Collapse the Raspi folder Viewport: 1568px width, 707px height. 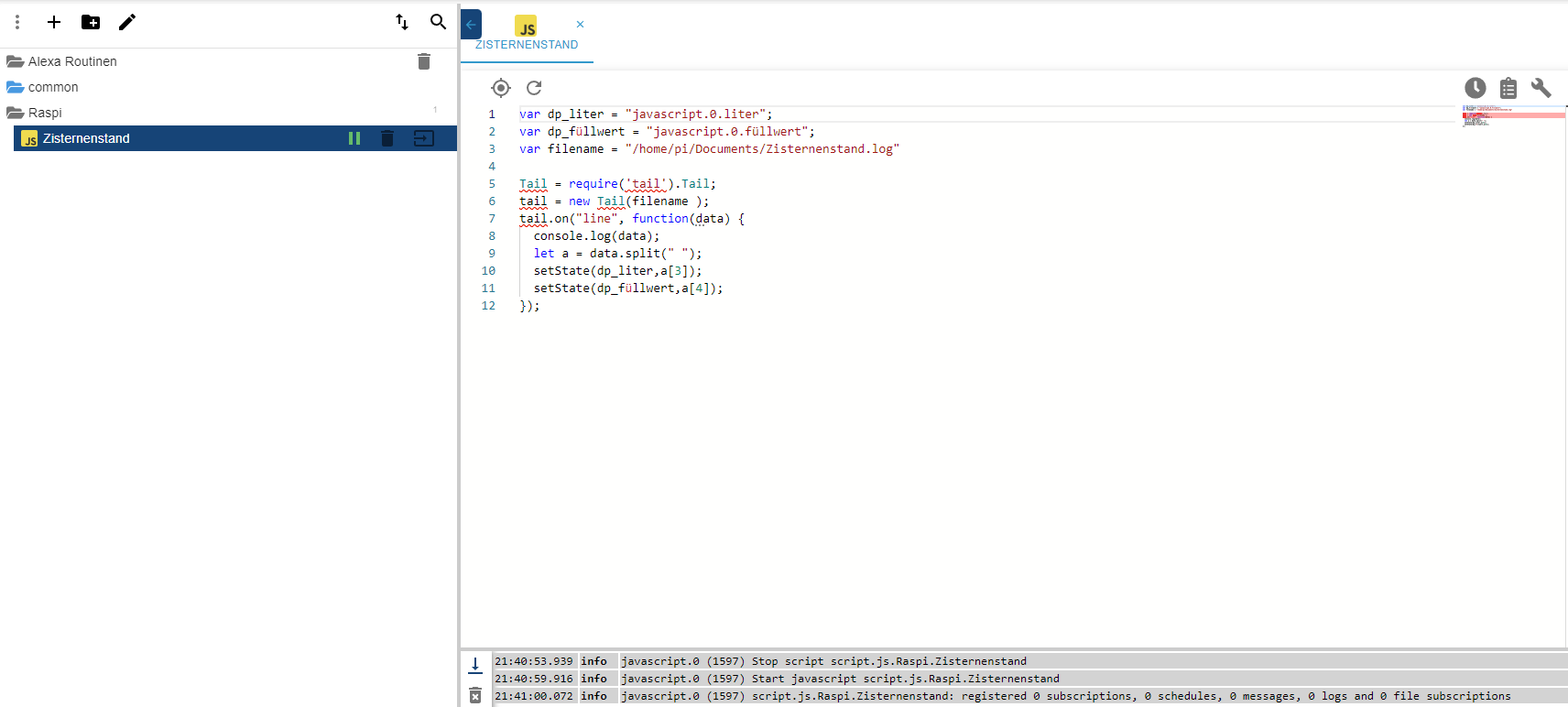(x=16, y=113)
